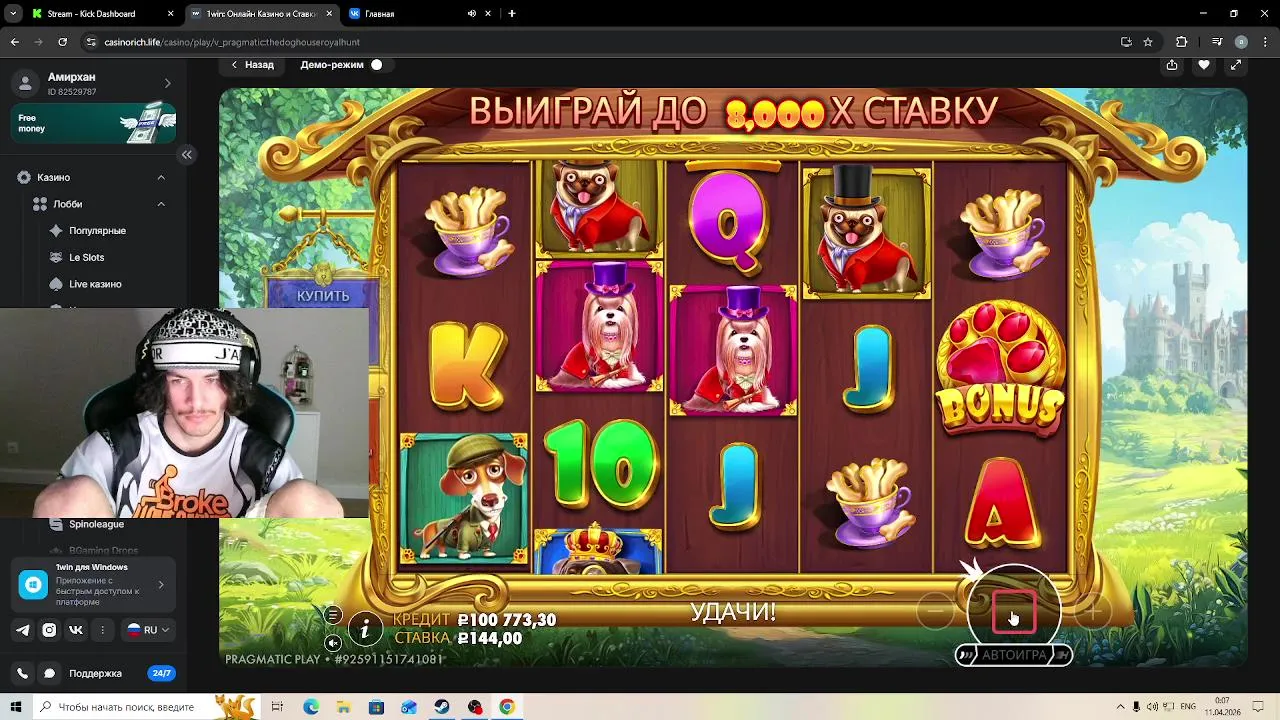Screen dimensions: 1280x720
Task: Stop the spin with the red square button
Action: pos(1013,613)
